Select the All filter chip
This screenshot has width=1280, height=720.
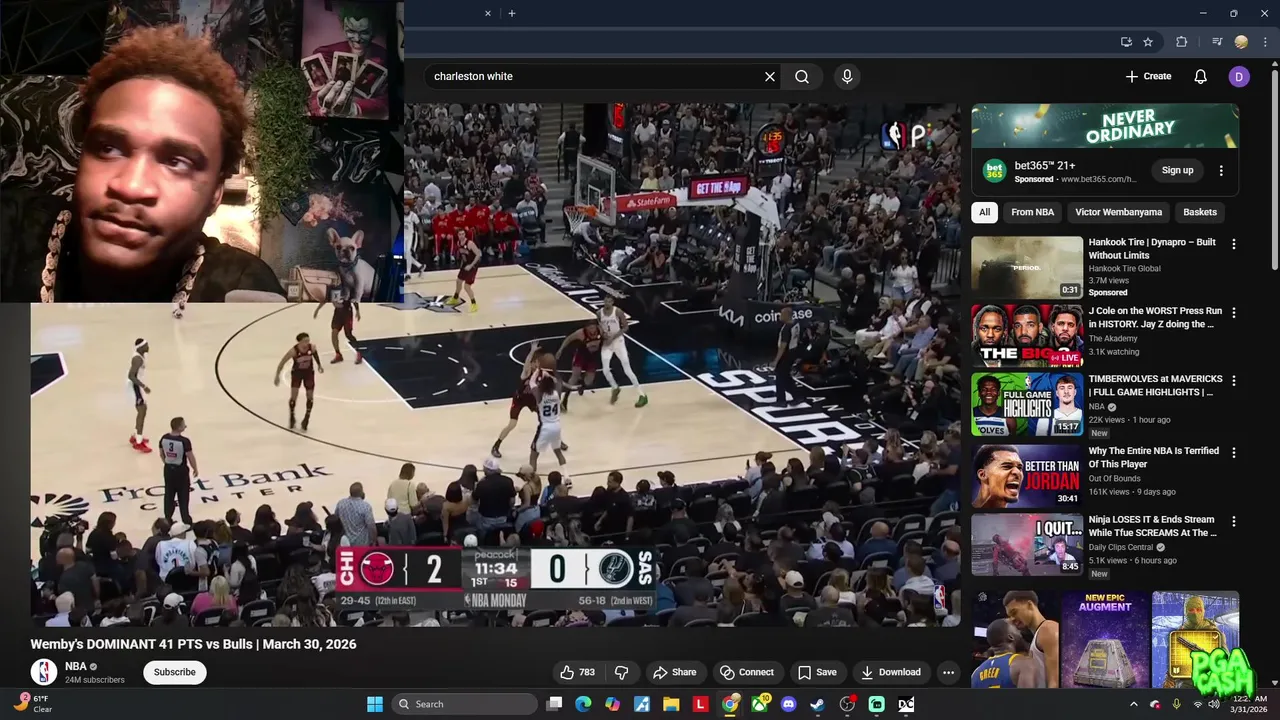coord(984,212)
